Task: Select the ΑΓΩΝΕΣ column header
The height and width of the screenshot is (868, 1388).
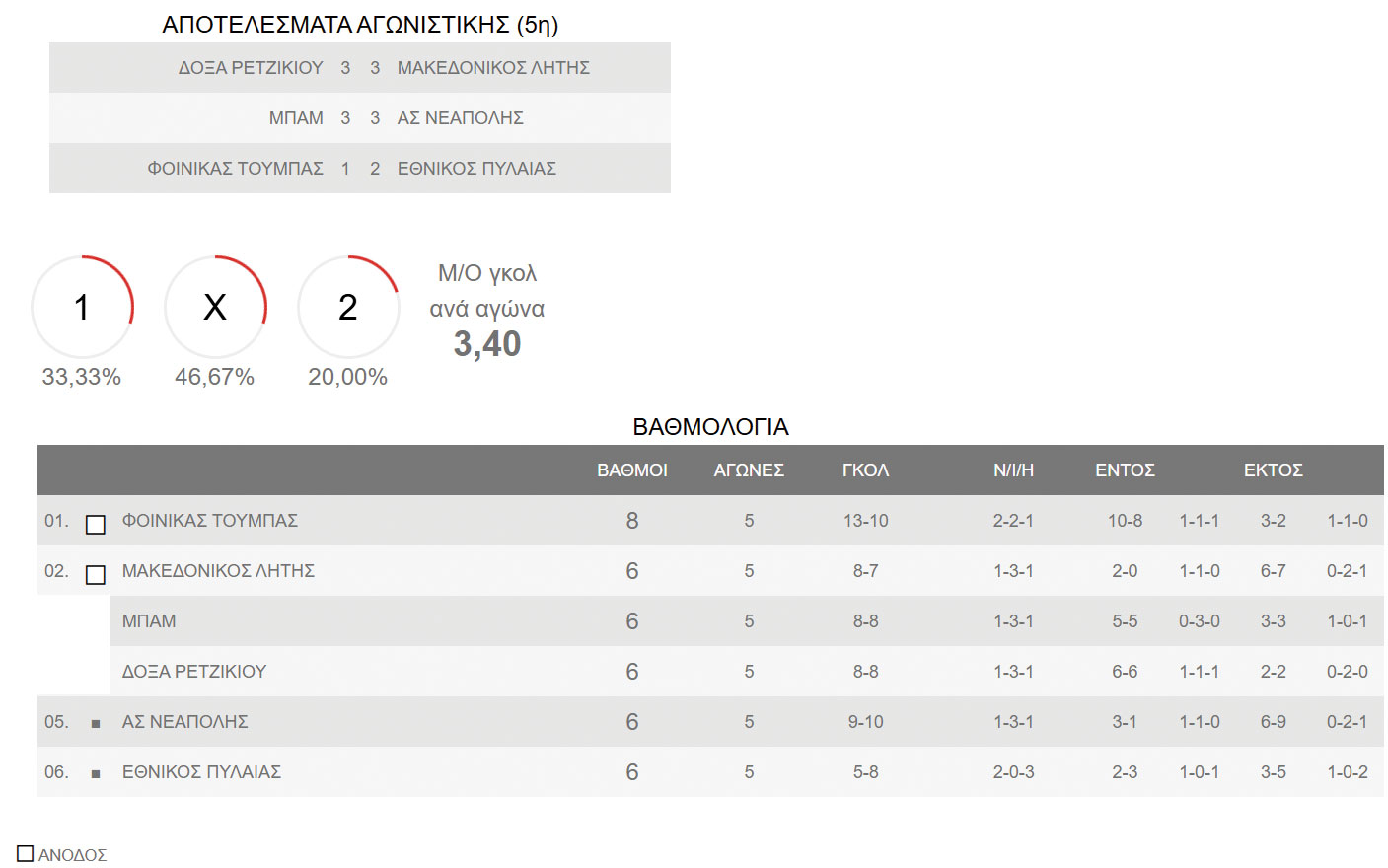Action: 749,470
